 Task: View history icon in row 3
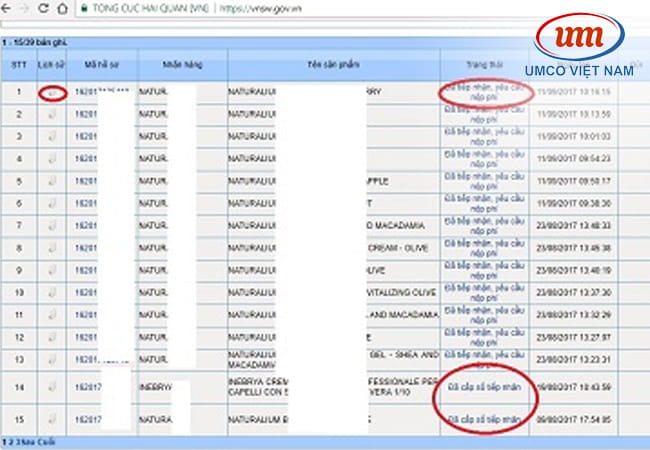[52, 136]
